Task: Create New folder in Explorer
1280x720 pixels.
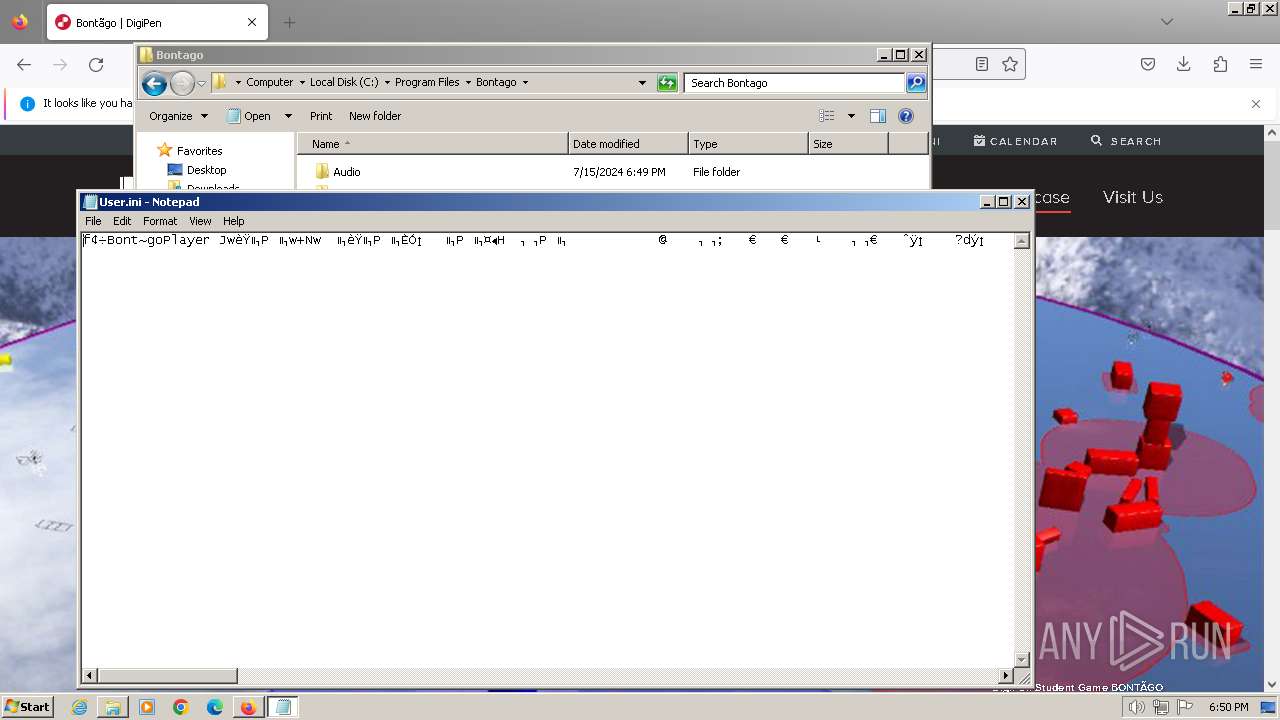Action: (x=375, y=116)
